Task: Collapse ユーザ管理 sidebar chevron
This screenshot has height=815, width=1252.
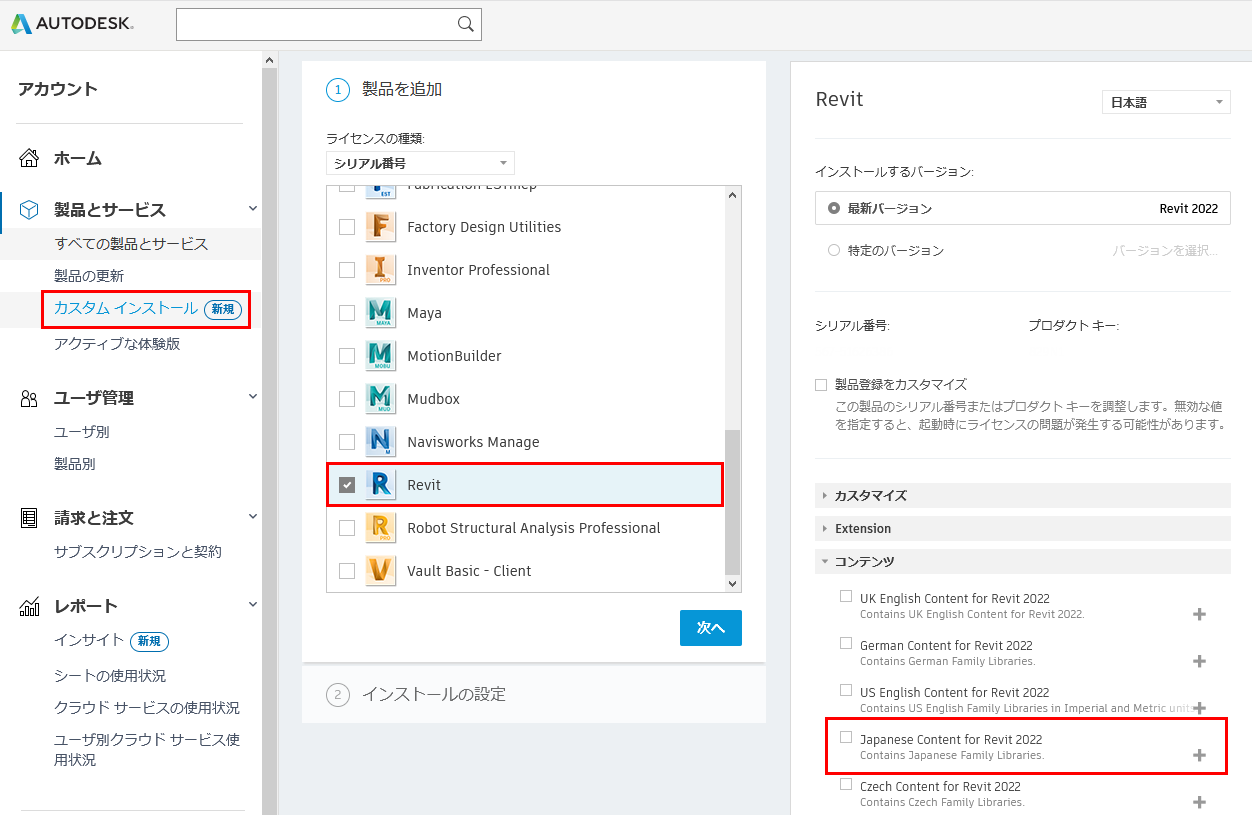Action: (253, 396)
